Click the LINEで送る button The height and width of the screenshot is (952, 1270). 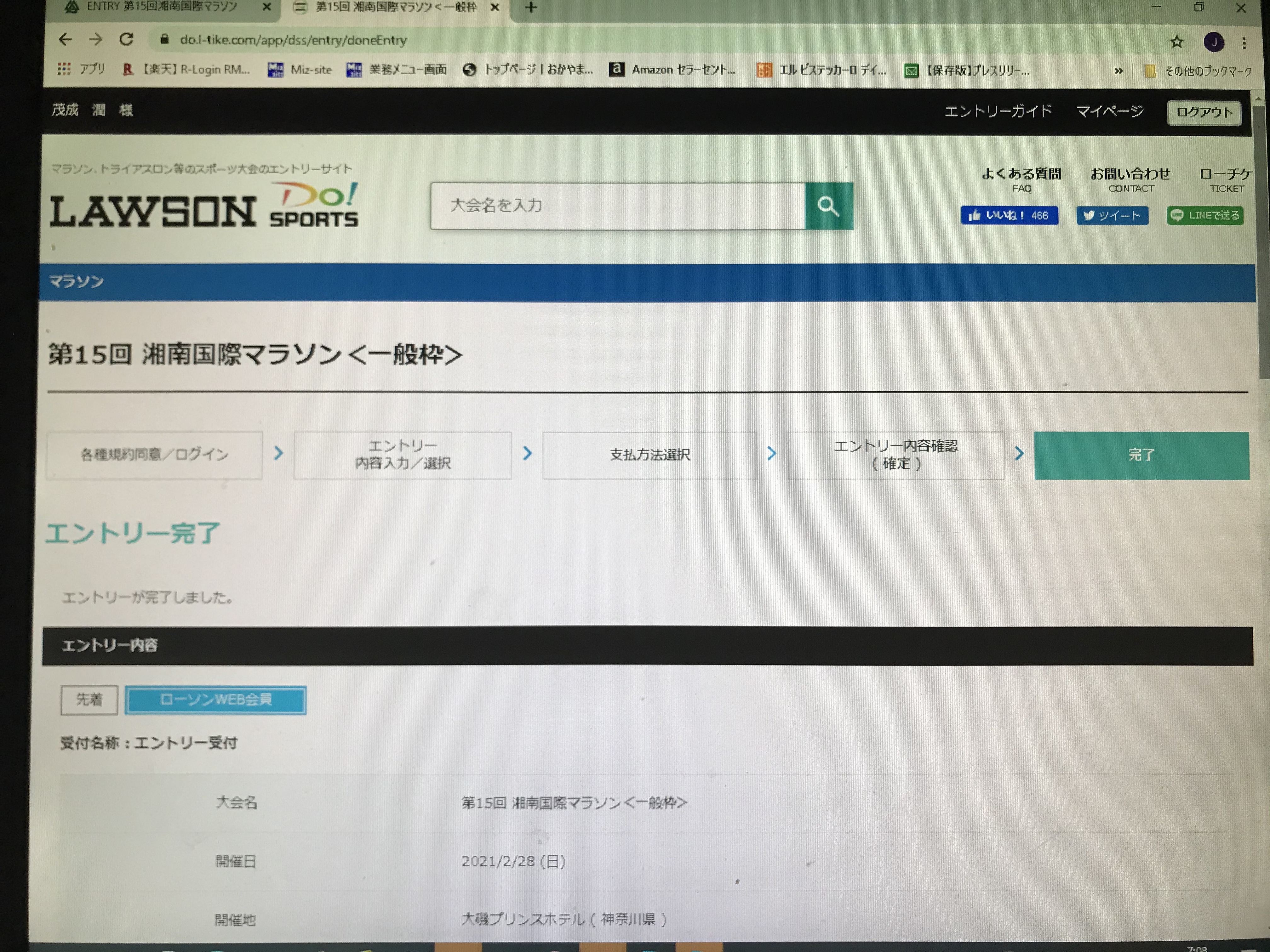1205,216
